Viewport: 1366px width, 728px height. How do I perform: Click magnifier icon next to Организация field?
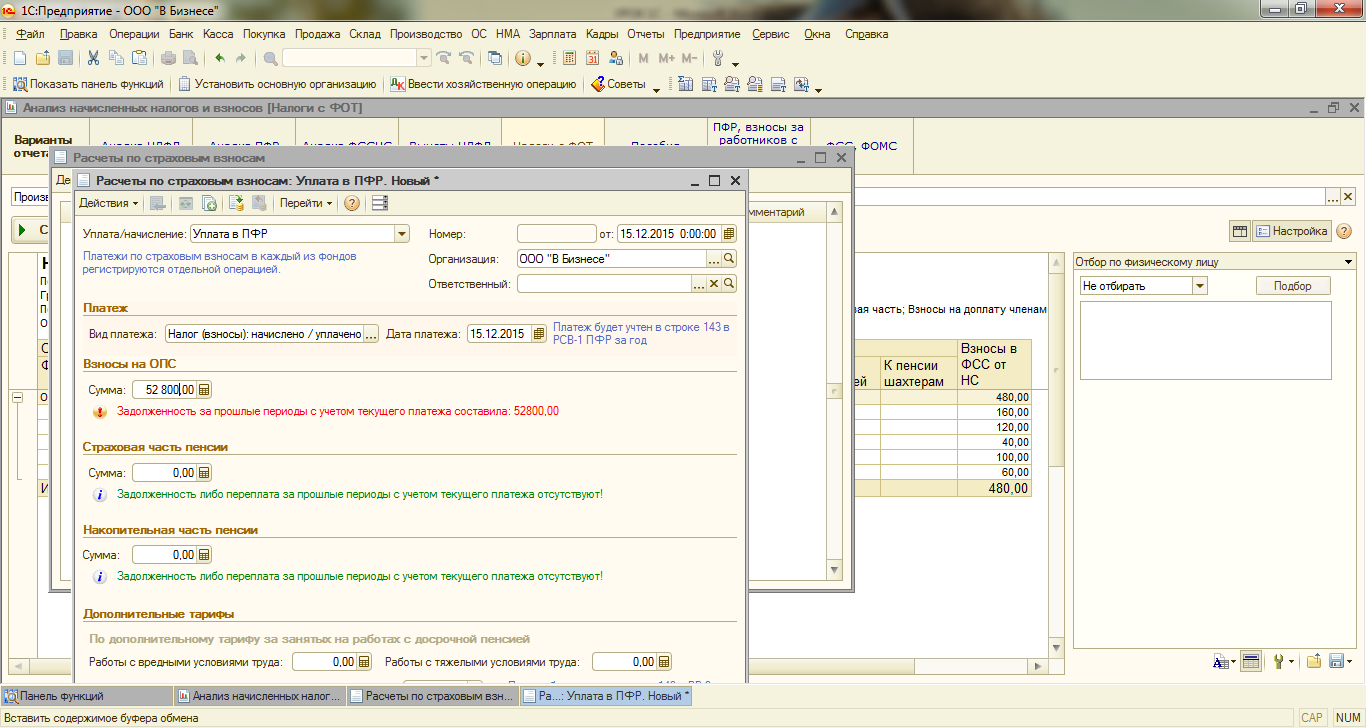coord(729,259)
